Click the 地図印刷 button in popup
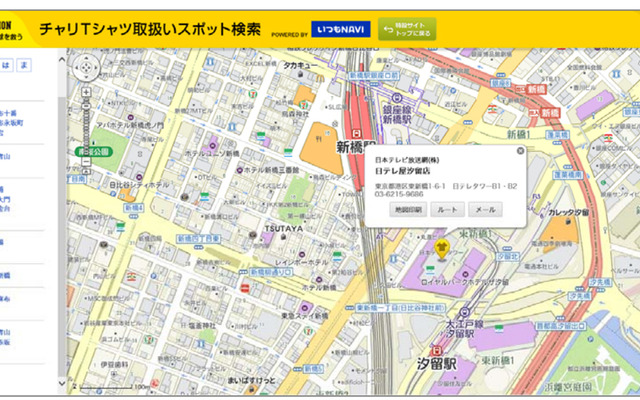Screen dimensions: 640x400 [x=408, y=209]
